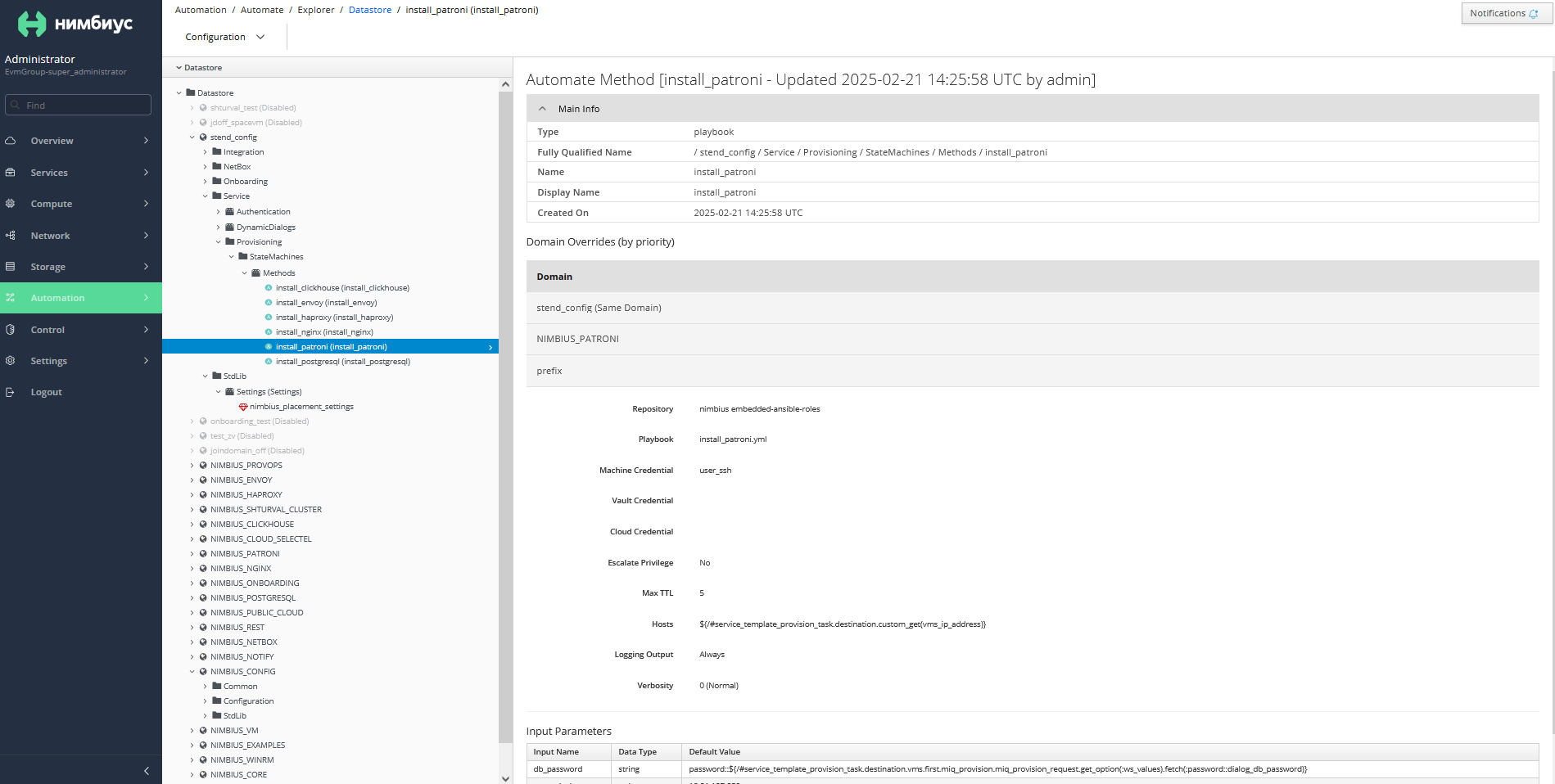The width and height of the screenshot is (1555, 784).
Task: Open the Overview menu
Action: tap(81, 141)
